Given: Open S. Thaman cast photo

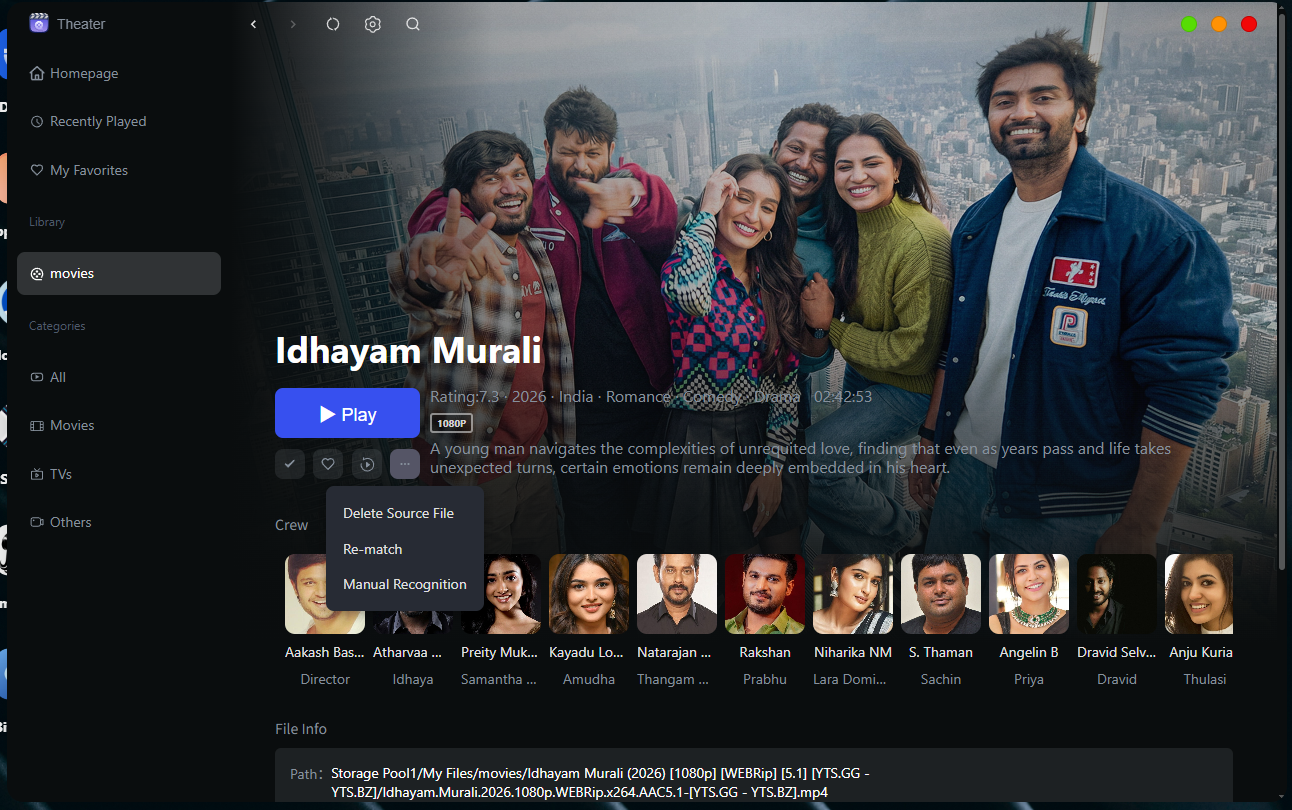Looking at the screenshot, I should 941,594.
